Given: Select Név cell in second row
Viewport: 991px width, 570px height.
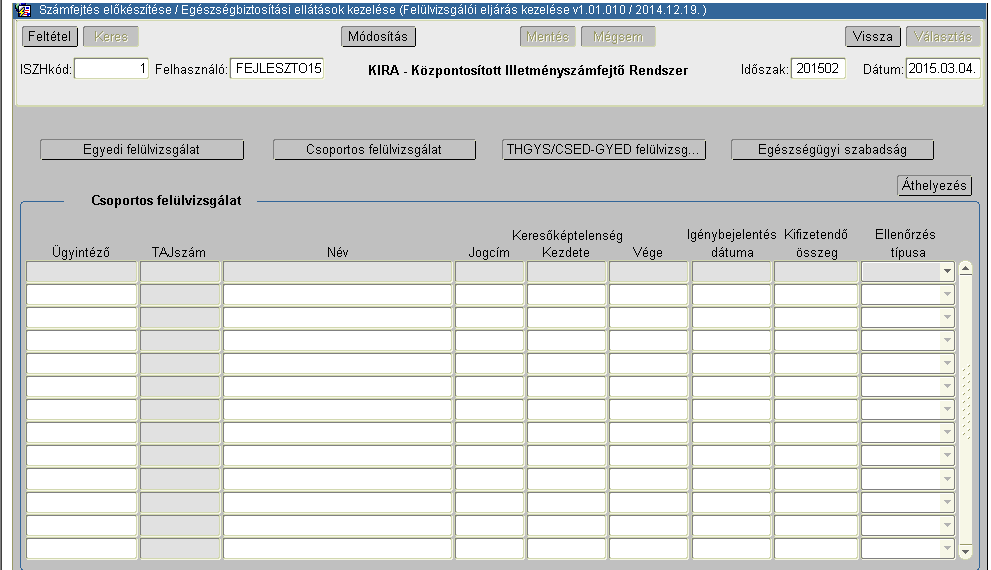Looking at the screenshot, I should pos(337,294).
